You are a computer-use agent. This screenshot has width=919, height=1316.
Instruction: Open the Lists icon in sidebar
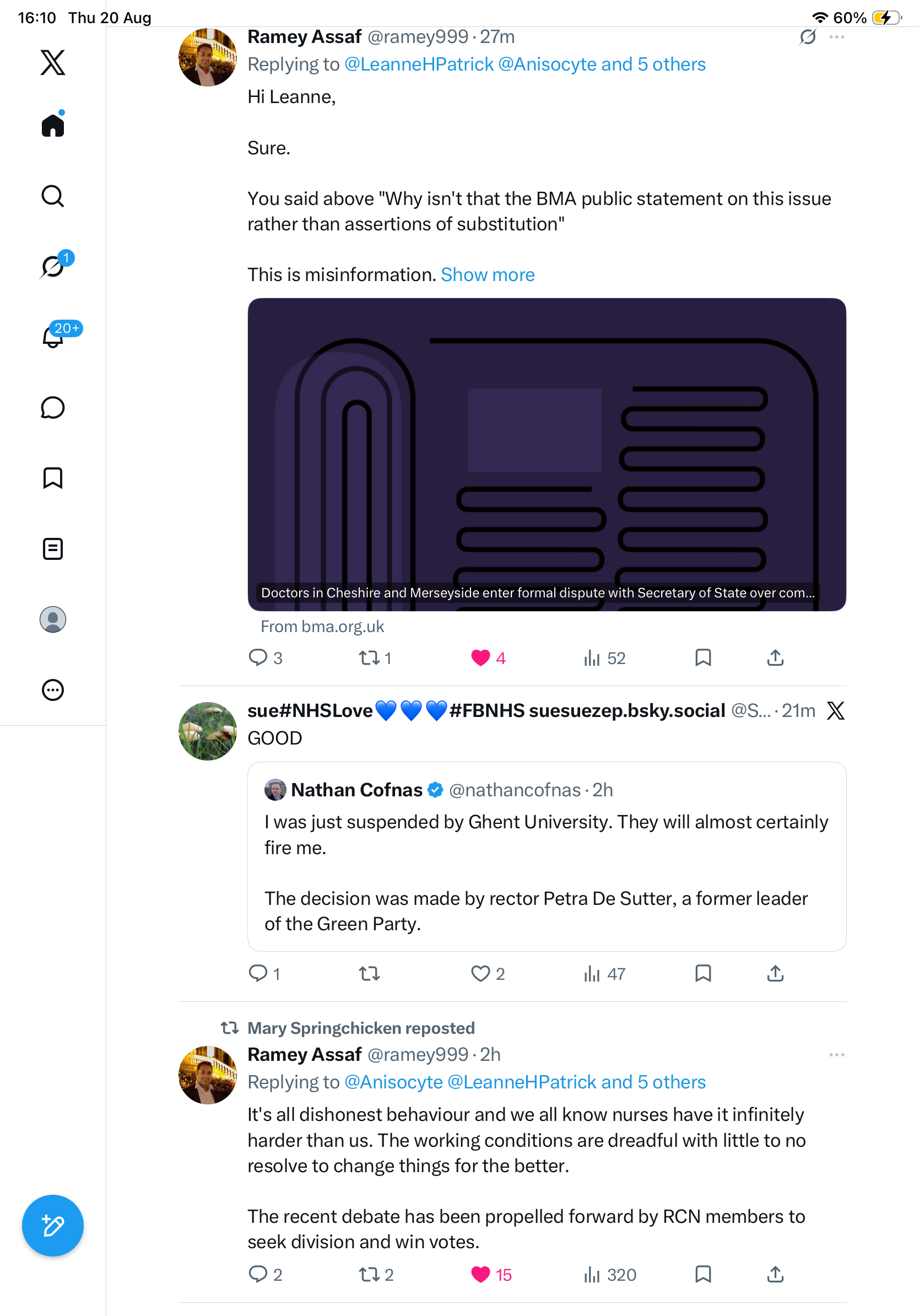[53, 548]
